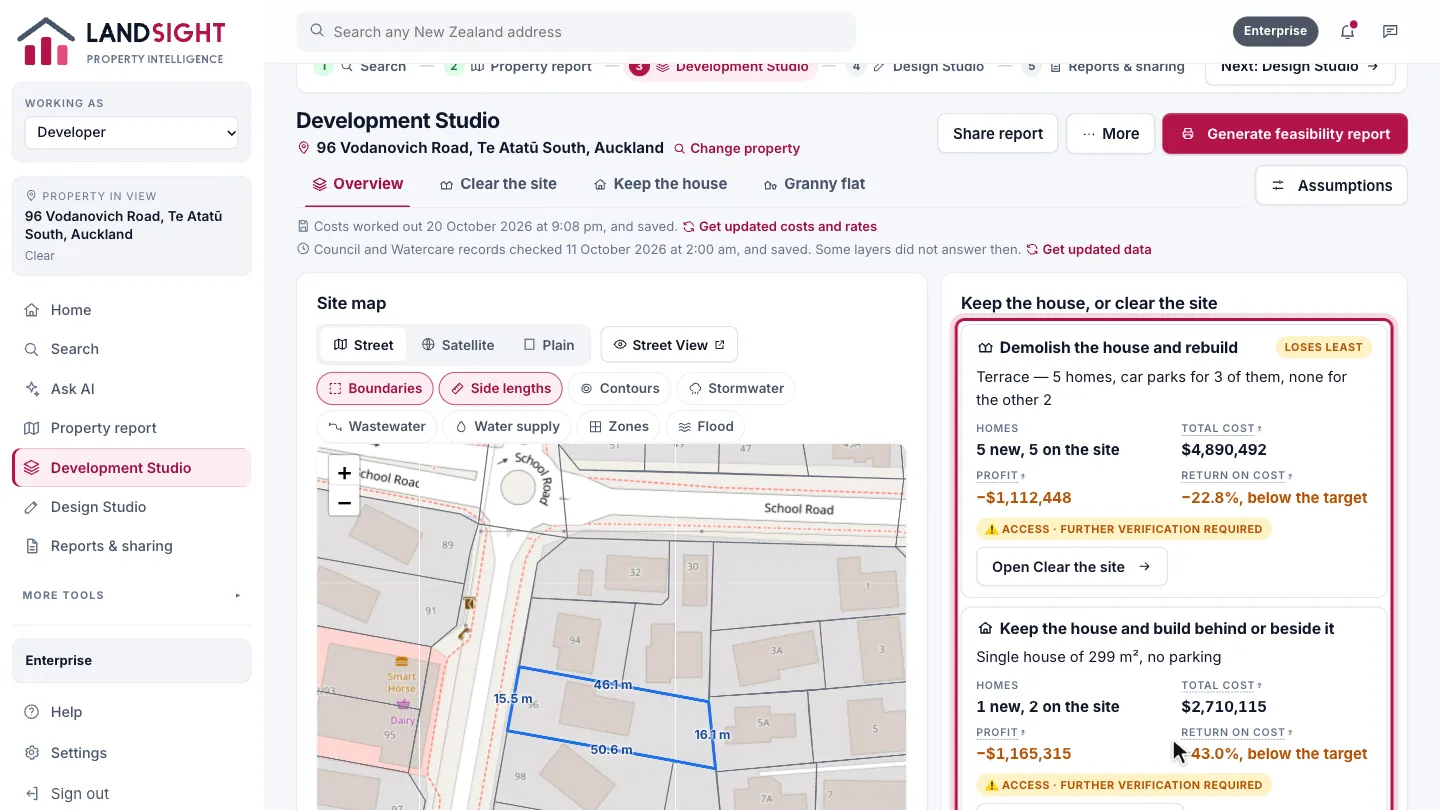Enable Contours map layer
1440x810 pixels.
point(620,388)
